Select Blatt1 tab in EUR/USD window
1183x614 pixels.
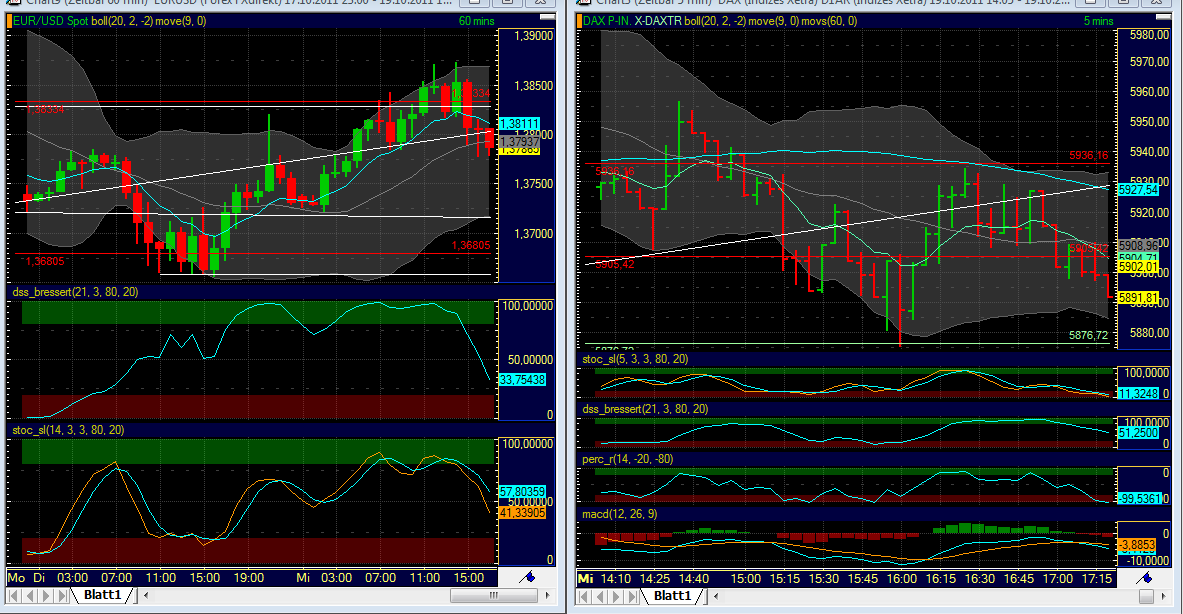click(x=101, y=596)
